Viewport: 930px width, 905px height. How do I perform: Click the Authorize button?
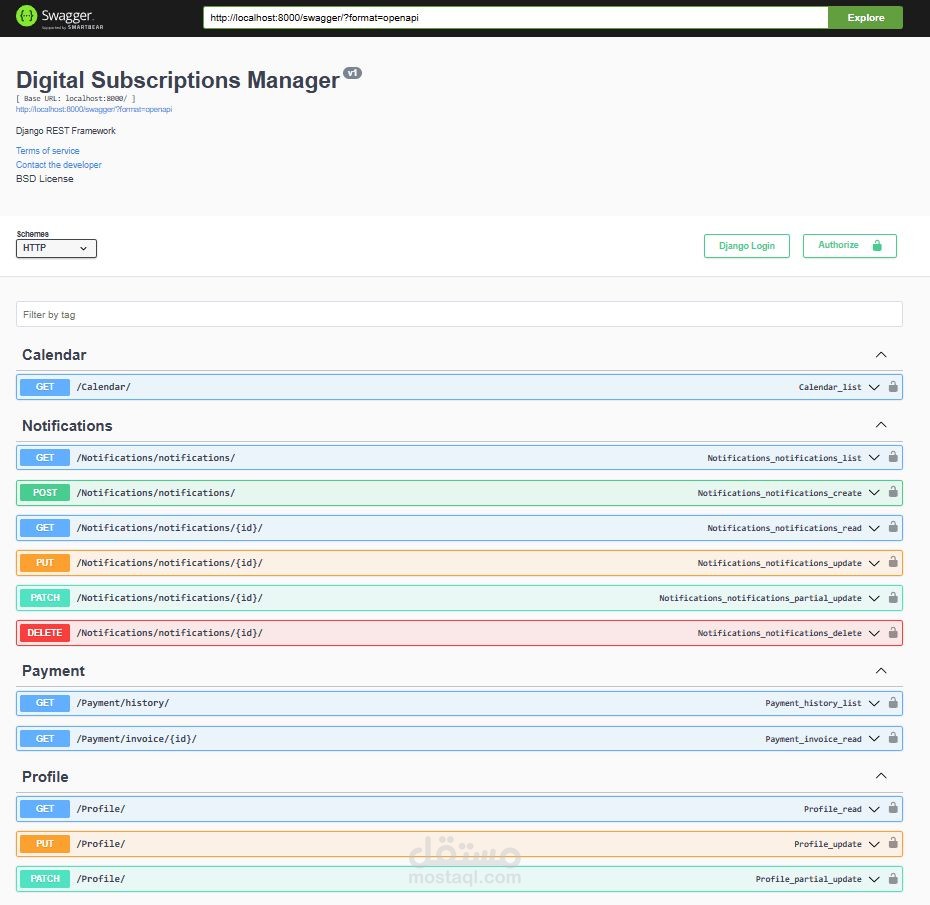[849, 245]
